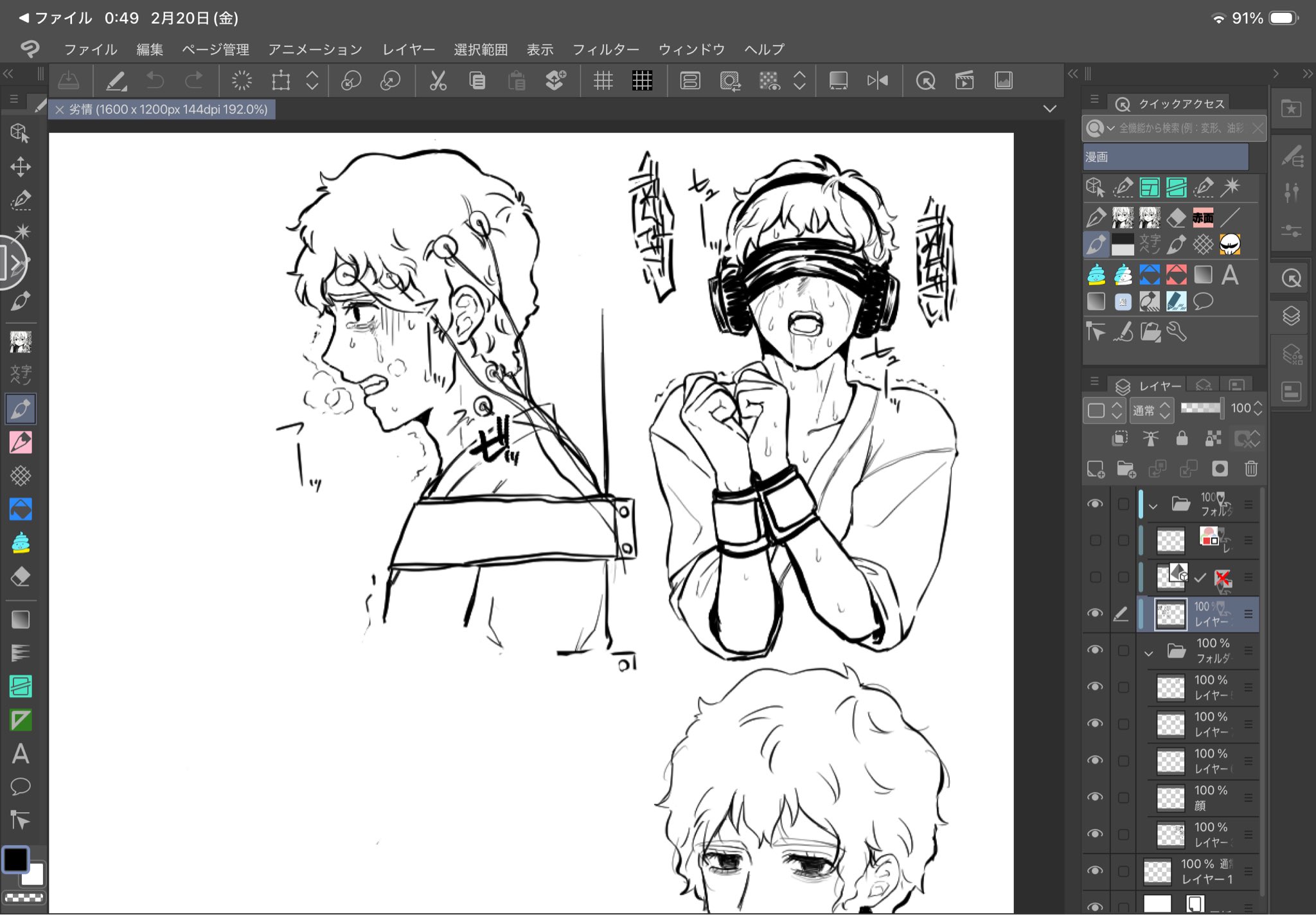This screenshot has width=1316, height=915.
Task: Click the scissors Cut icon
Action: pos(438,81)
